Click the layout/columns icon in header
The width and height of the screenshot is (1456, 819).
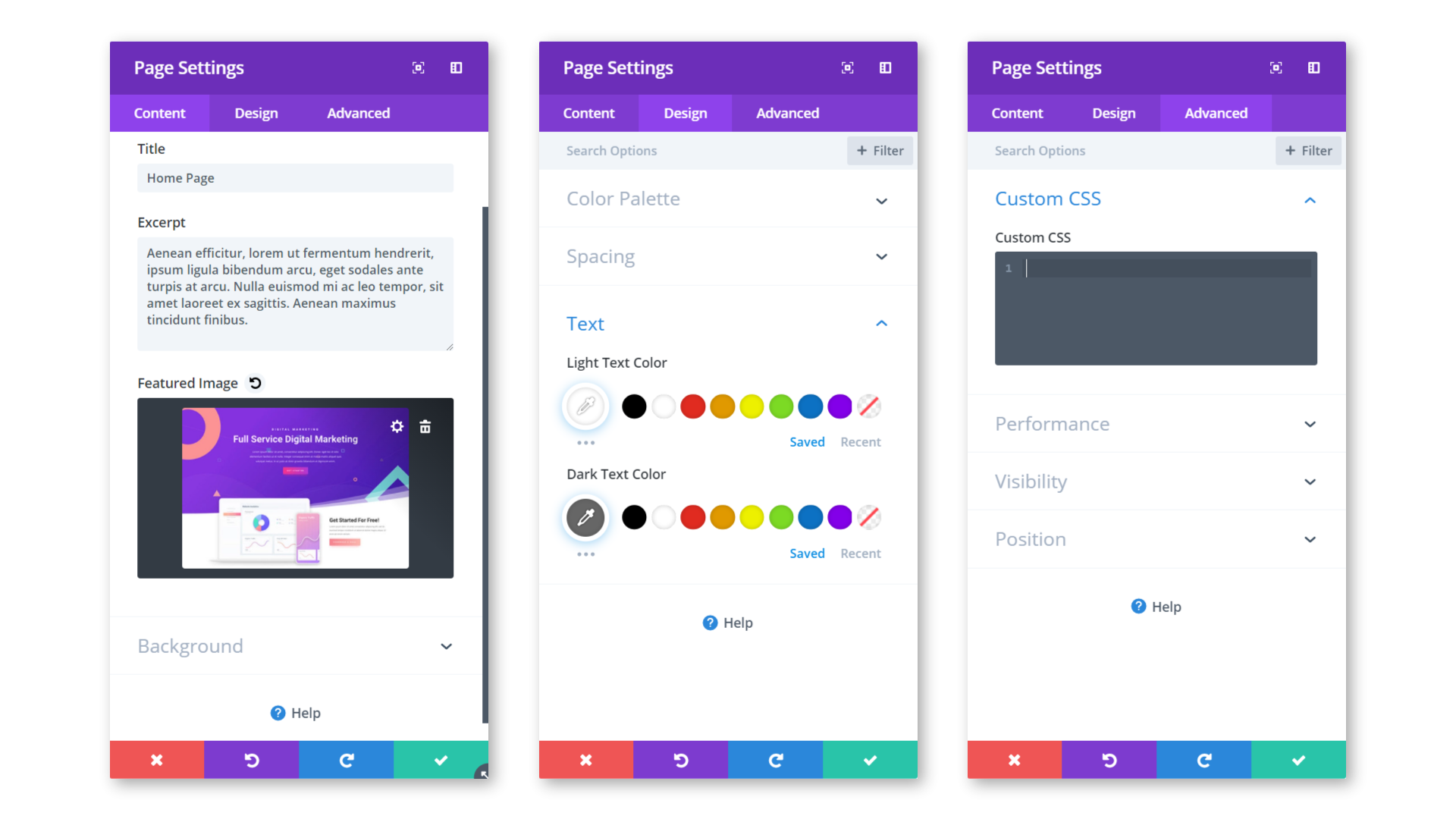coord(457,67)
